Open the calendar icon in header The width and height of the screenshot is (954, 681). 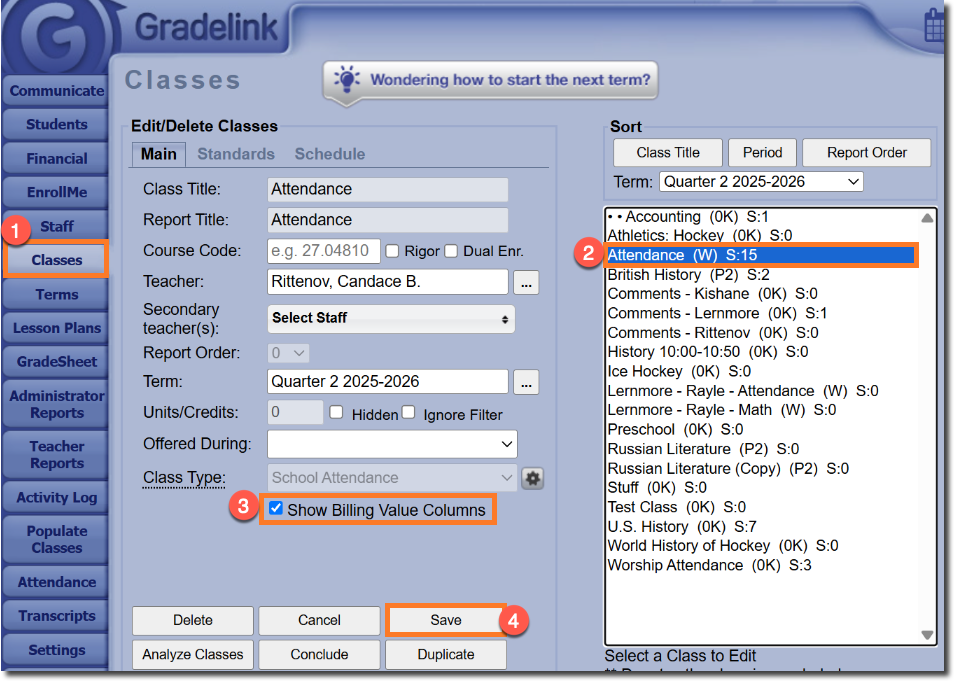click(x=935, y=26)
